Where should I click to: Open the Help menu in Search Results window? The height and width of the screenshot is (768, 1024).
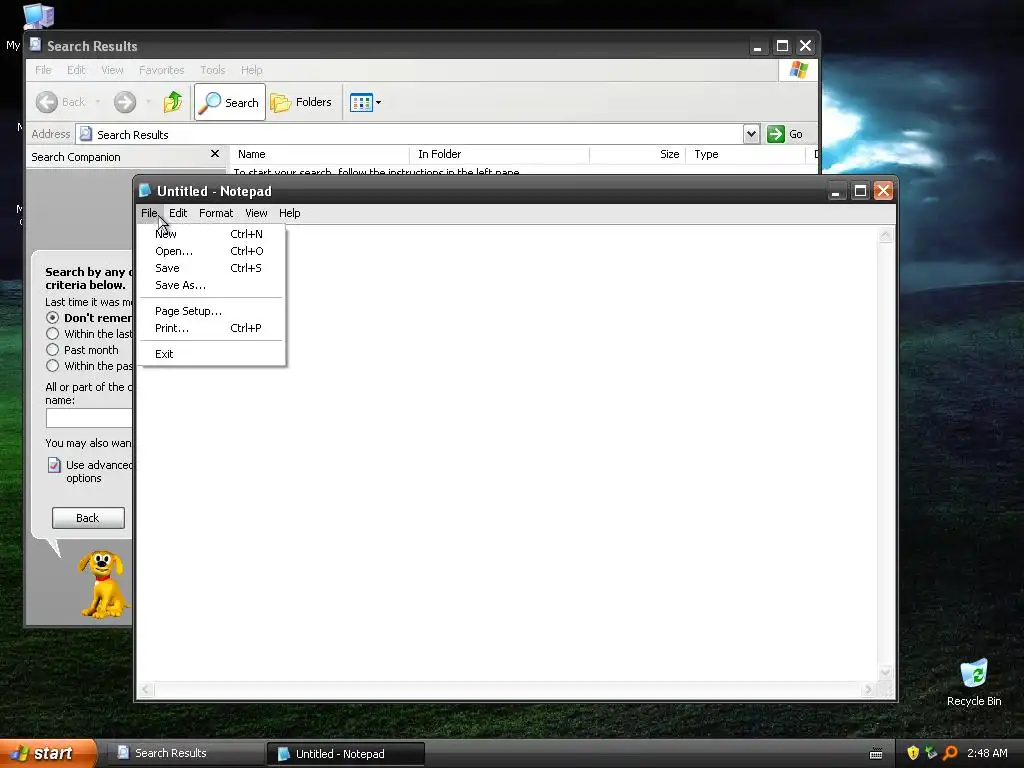[x=251, y=70]
